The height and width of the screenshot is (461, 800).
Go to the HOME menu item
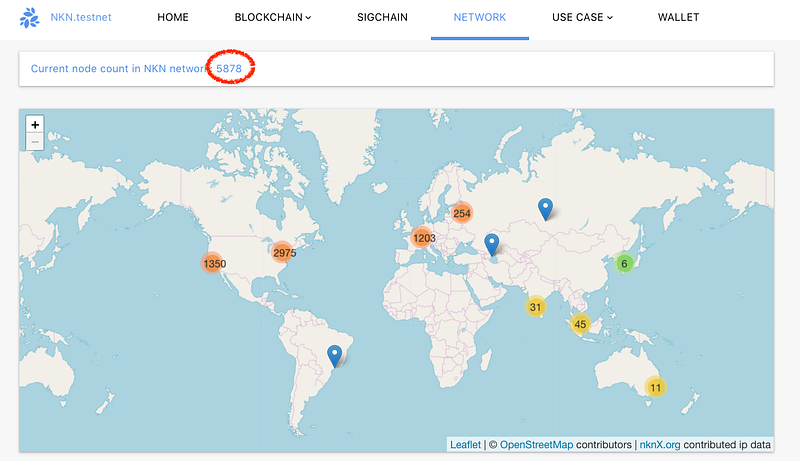coord(172,17)
